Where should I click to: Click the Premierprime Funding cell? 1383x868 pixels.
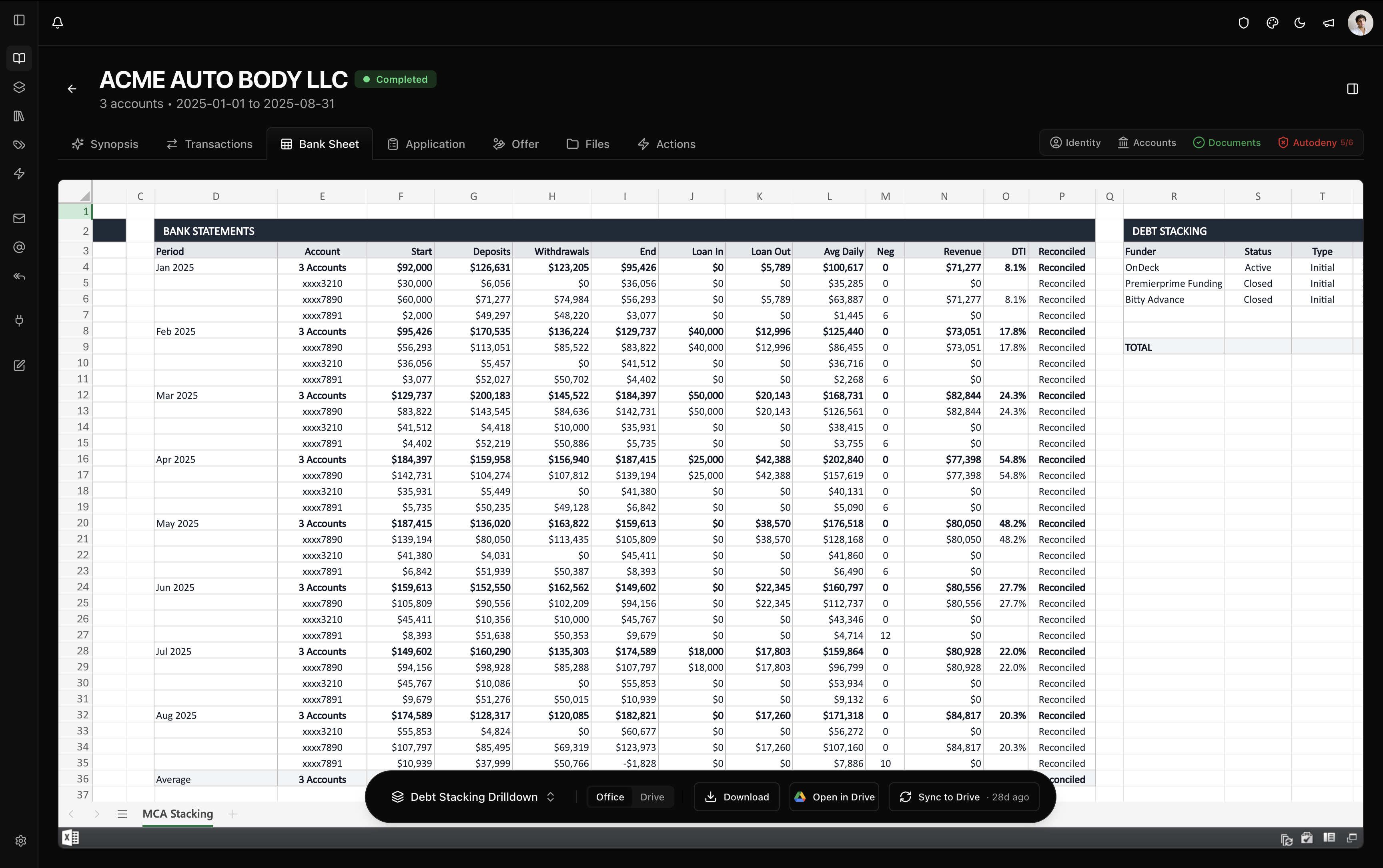coord(1173,284)
